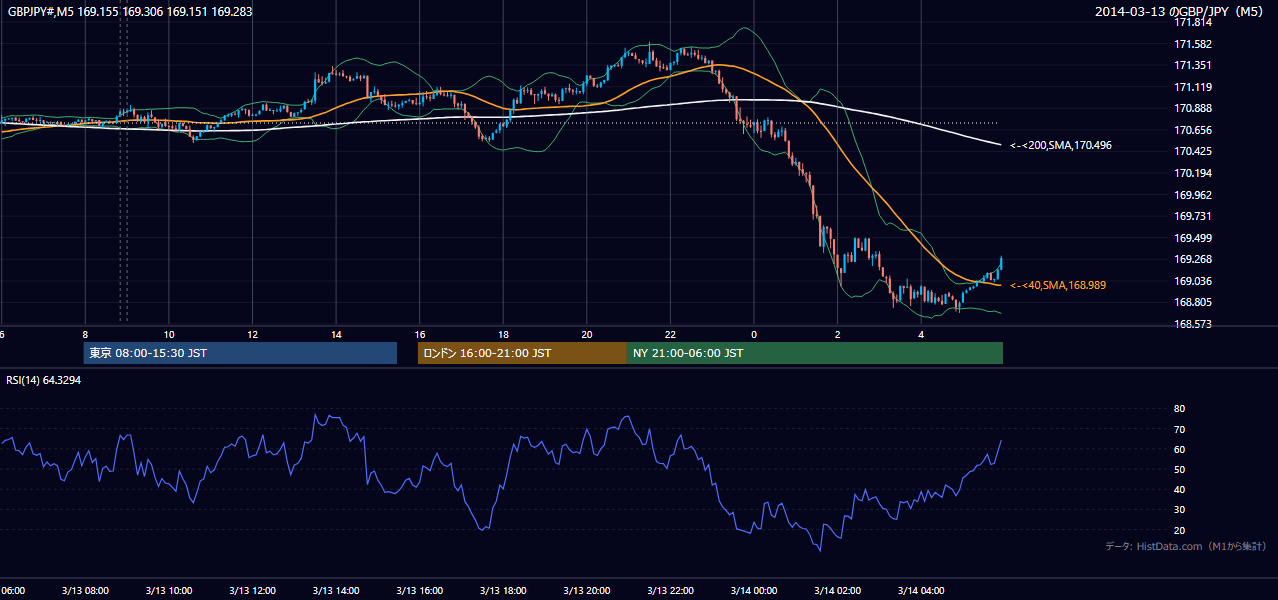Click hour tick 22 under price chart
Screen dimensions: 1278x600
coord(671,335)
